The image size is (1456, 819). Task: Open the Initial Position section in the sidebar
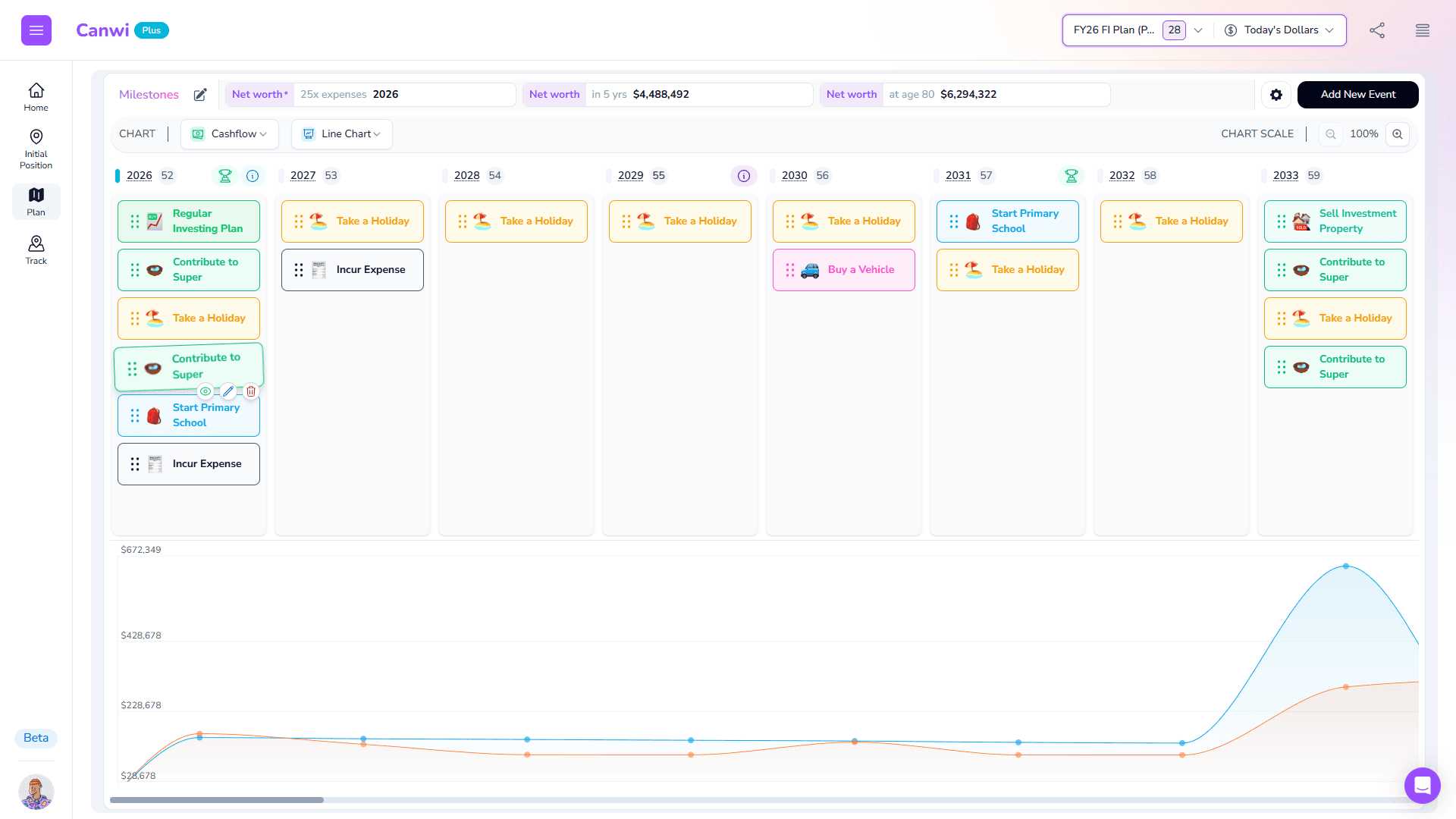(x=36, y=149)
